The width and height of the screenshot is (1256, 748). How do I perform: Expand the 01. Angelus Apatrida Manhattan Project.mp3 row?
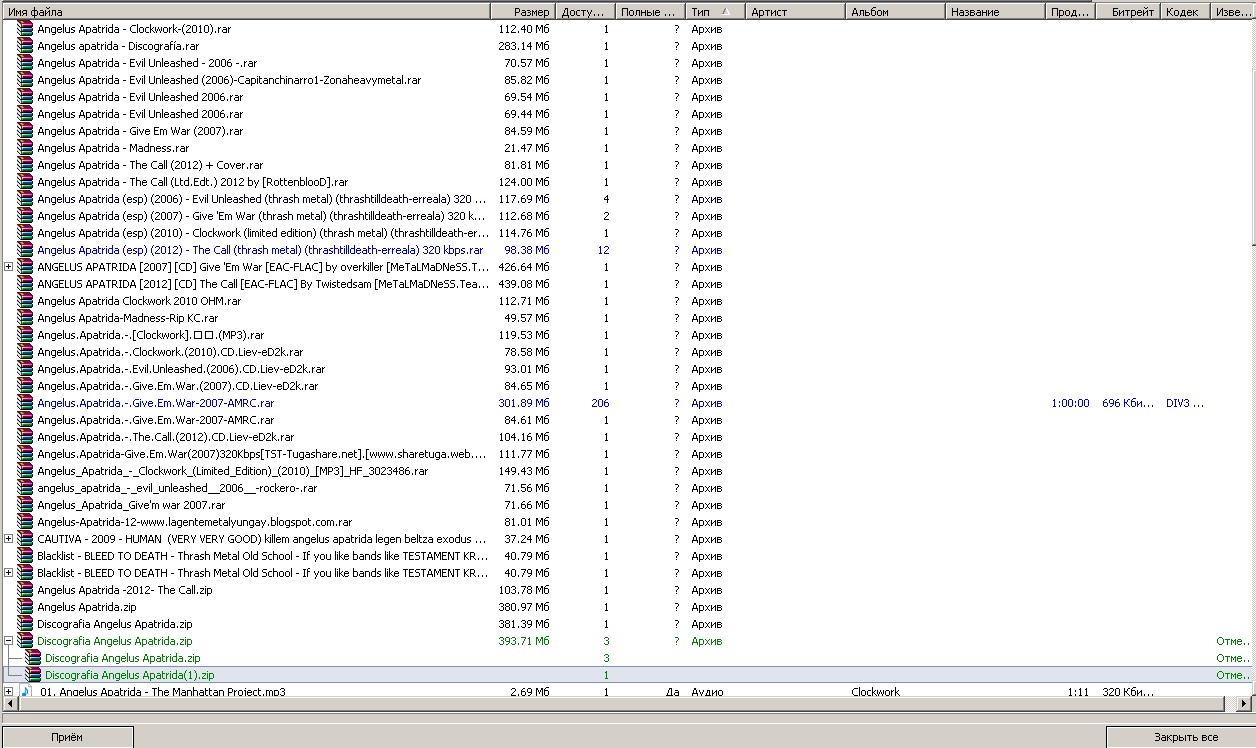9,692
